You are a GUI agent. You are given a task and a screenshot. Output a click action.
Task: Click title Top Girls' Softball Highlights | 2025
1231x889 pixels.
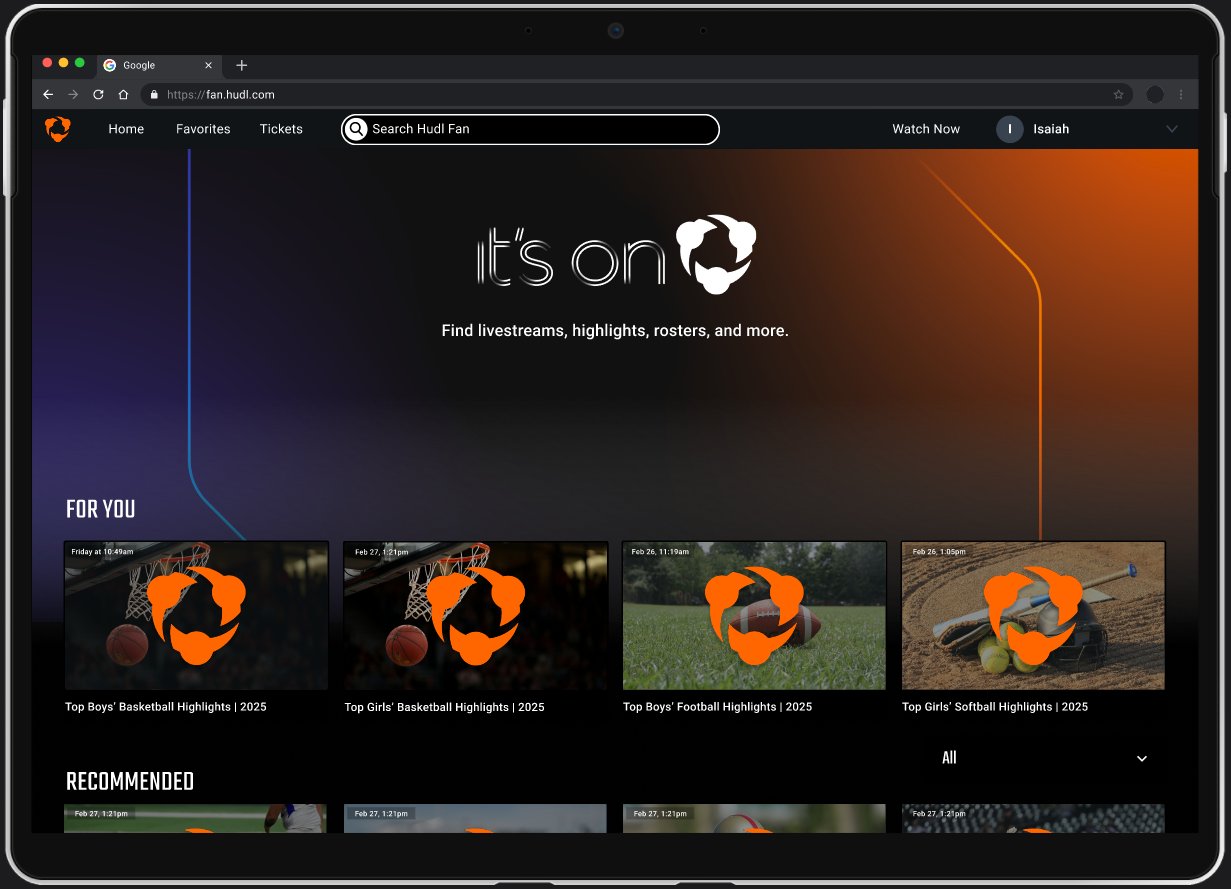(995, 707)
